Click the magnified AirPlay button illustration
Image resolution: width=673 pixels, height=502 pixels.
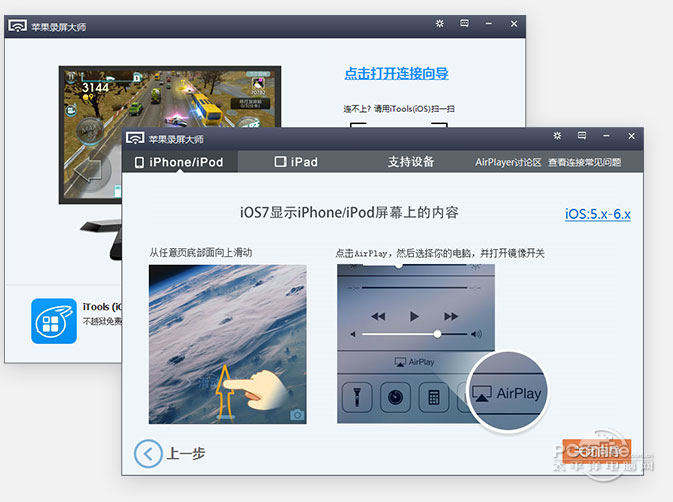(507, 392)
